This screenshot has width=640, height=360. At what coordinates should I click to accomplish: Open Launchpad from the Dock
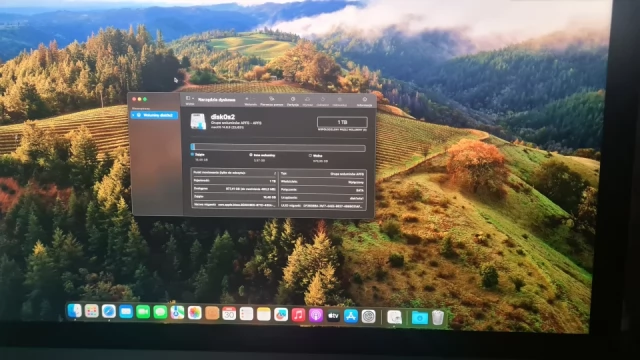coord(91,311)
